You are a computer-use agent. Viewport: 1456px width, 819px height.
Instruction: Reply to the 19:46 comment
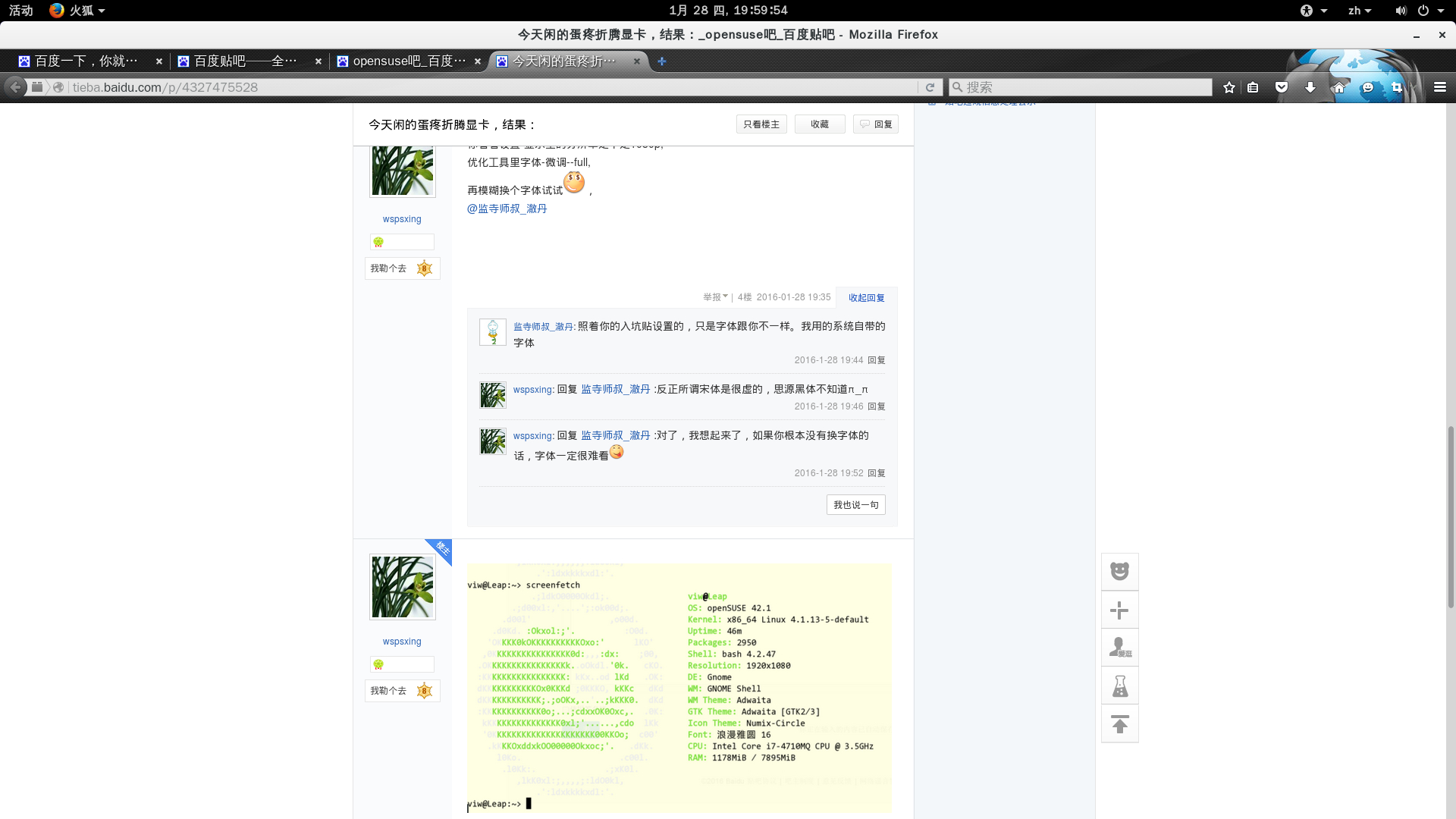877,406
